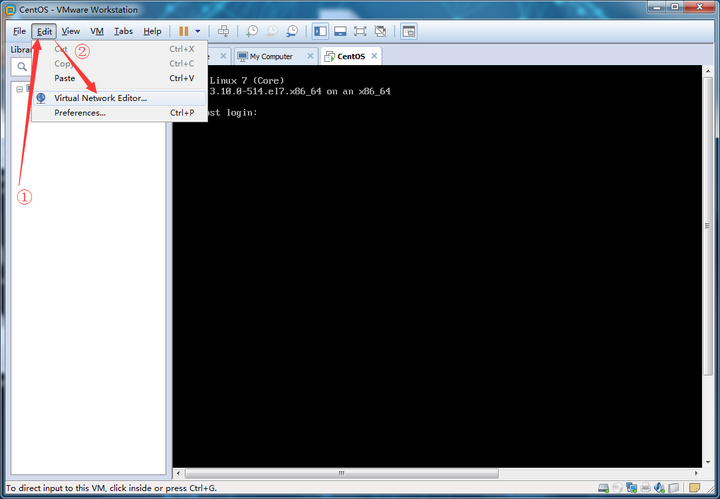
Task: Minimize the VMware Workstation window
Action: point(657,7)
